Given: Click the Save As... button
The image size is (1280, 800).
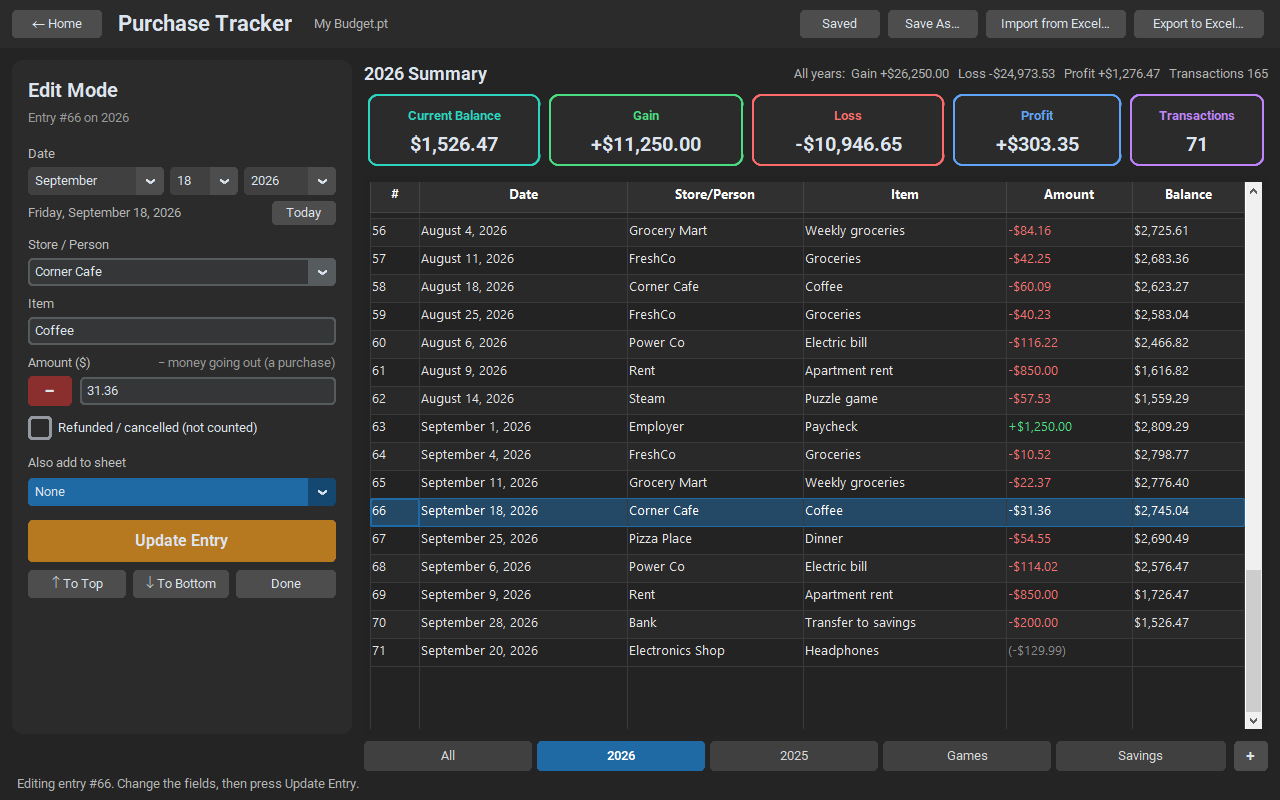Looking at the screenshot, I should (933, 24).
